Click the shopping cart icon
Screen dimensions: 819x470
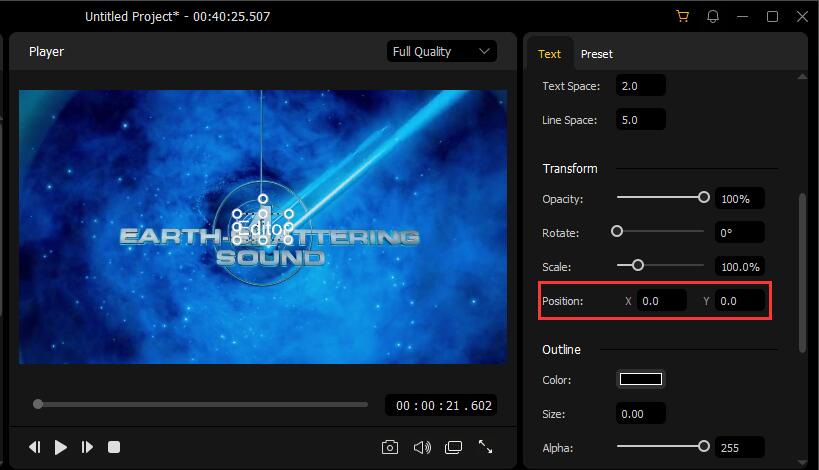[x=683, y=17]
